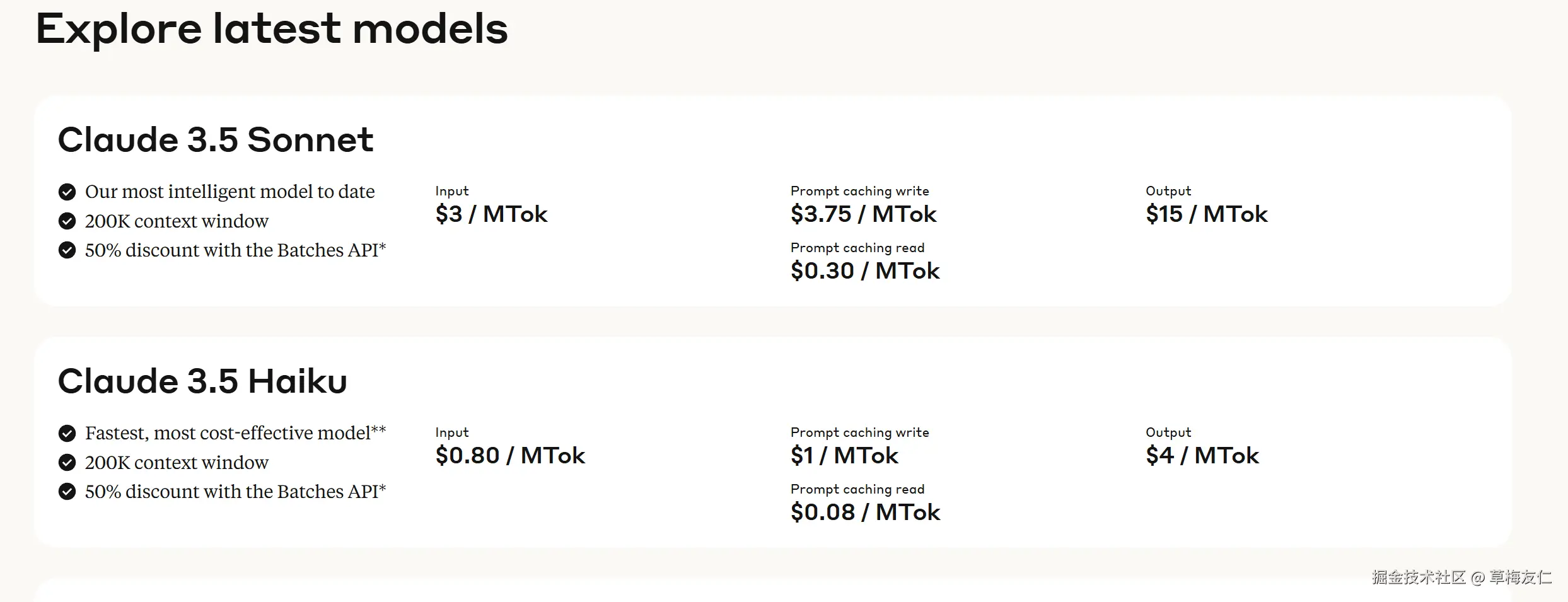
Task: Click checkmark icon by Haiku's 200K context window
Action: (x=67, y=463)
